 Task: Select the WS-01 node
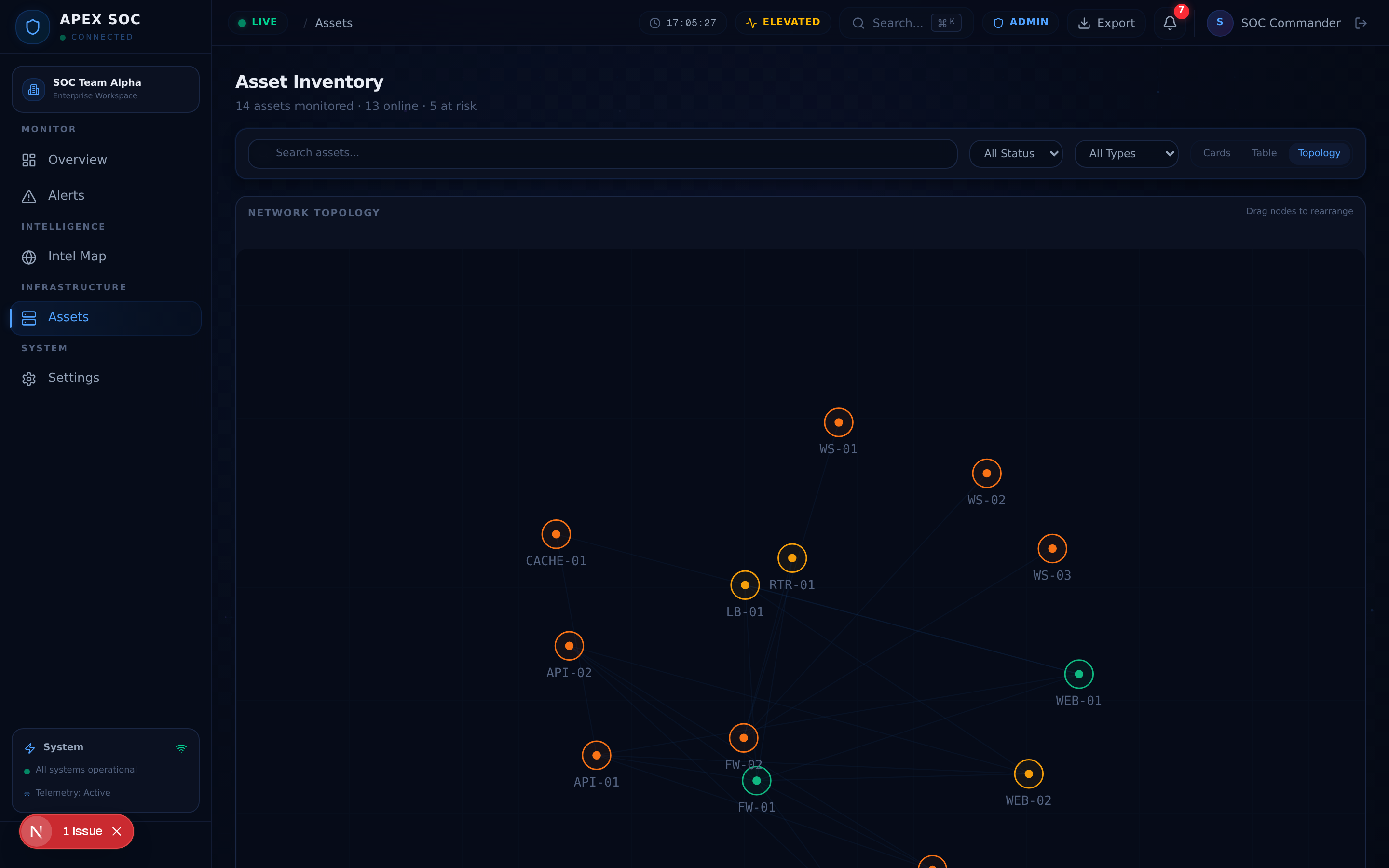click(x=839, y=422)
